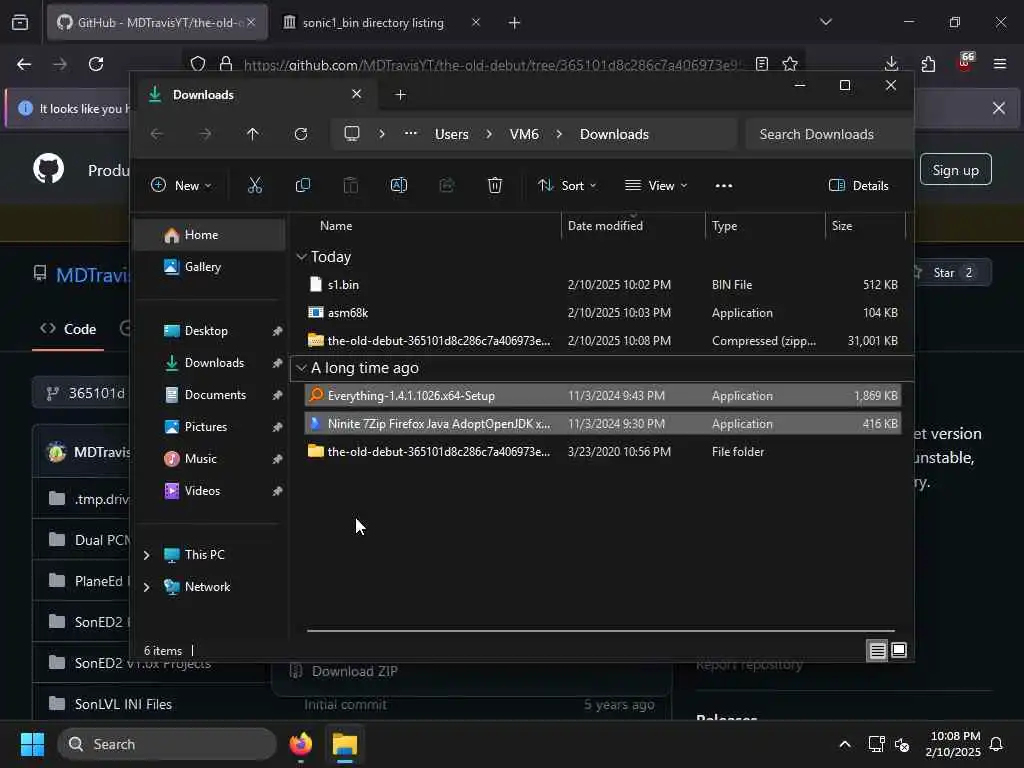The height and width of the screenshot is (768, 1024).
Task: Select the s1.bin file
Action: [x=602, y=285]
